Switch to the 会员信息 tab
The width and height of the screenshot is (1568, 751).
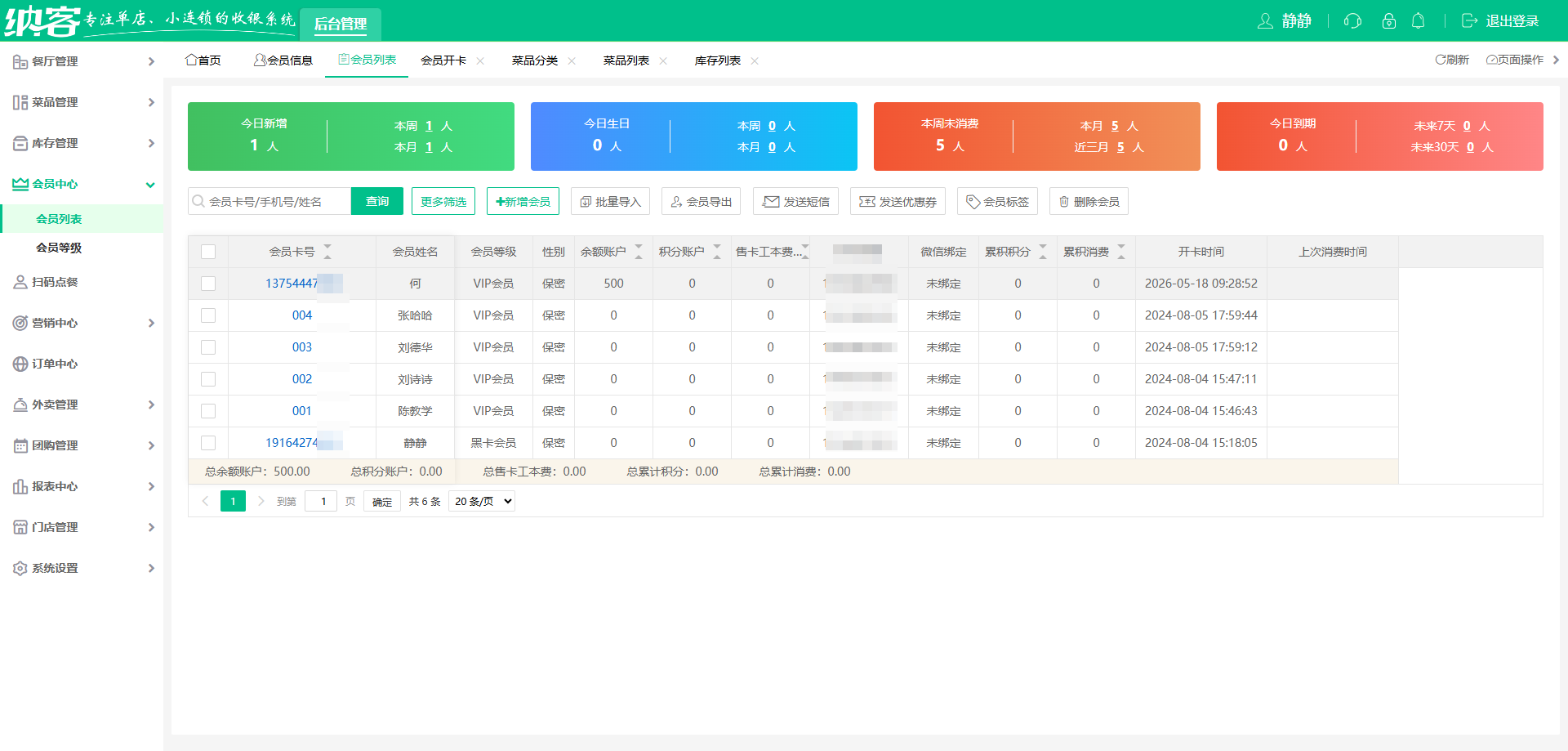pos(283,60)
